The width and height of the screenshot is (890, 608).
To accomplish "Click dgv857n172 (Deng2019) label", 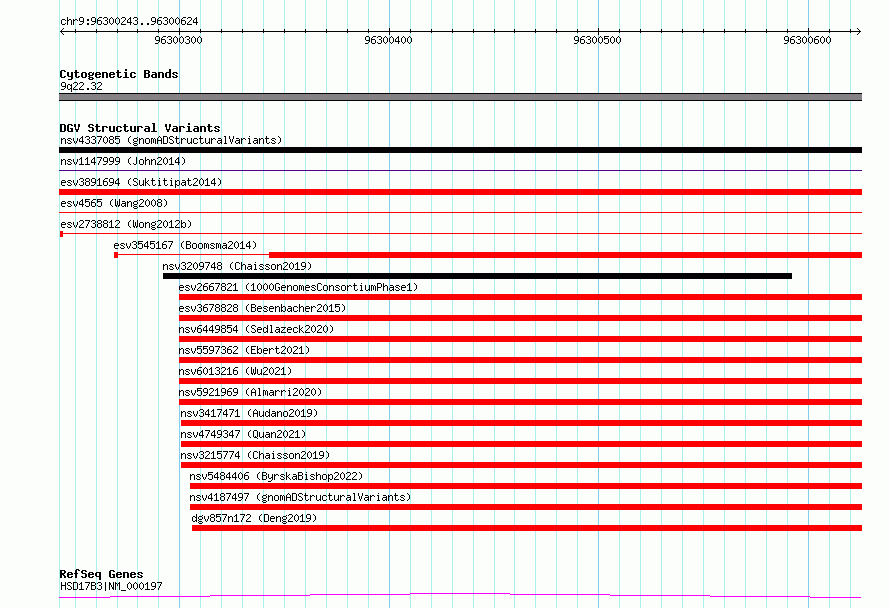I will (x=254, y=518).
